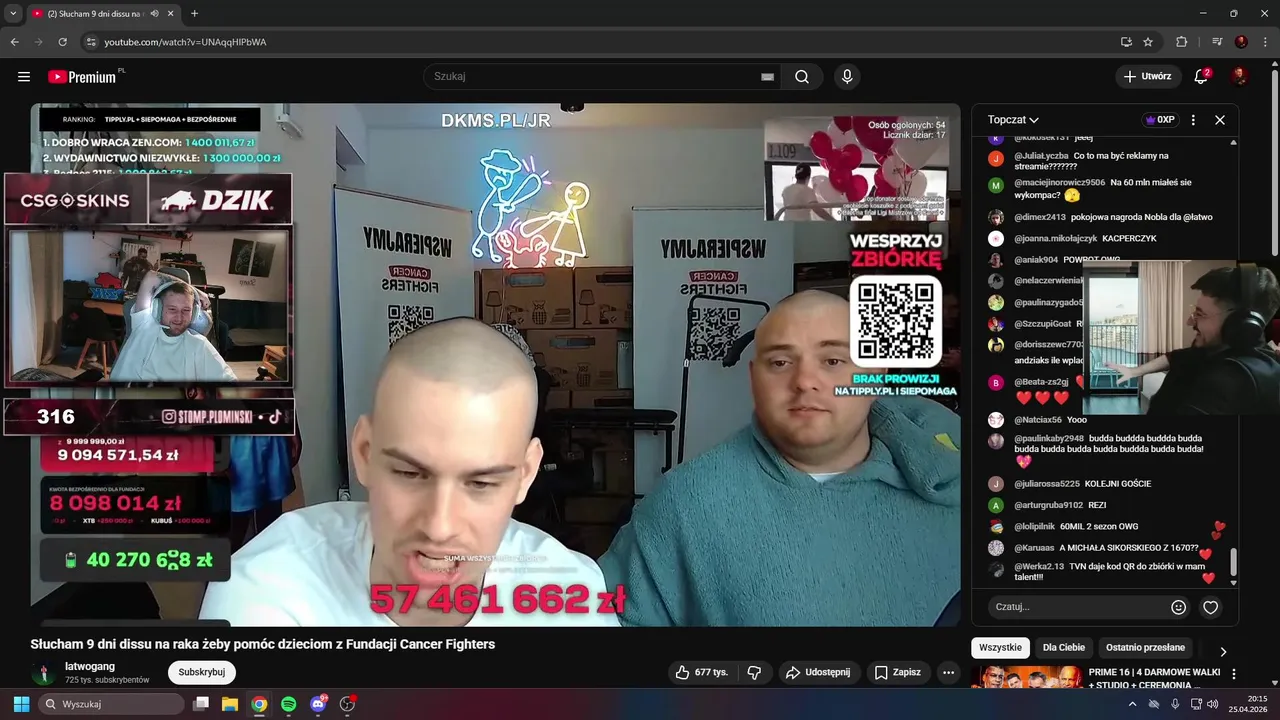This screenshot has width=1280, height=720.
Task: Send a heart reaction in chat
Action: point(1210,607)
